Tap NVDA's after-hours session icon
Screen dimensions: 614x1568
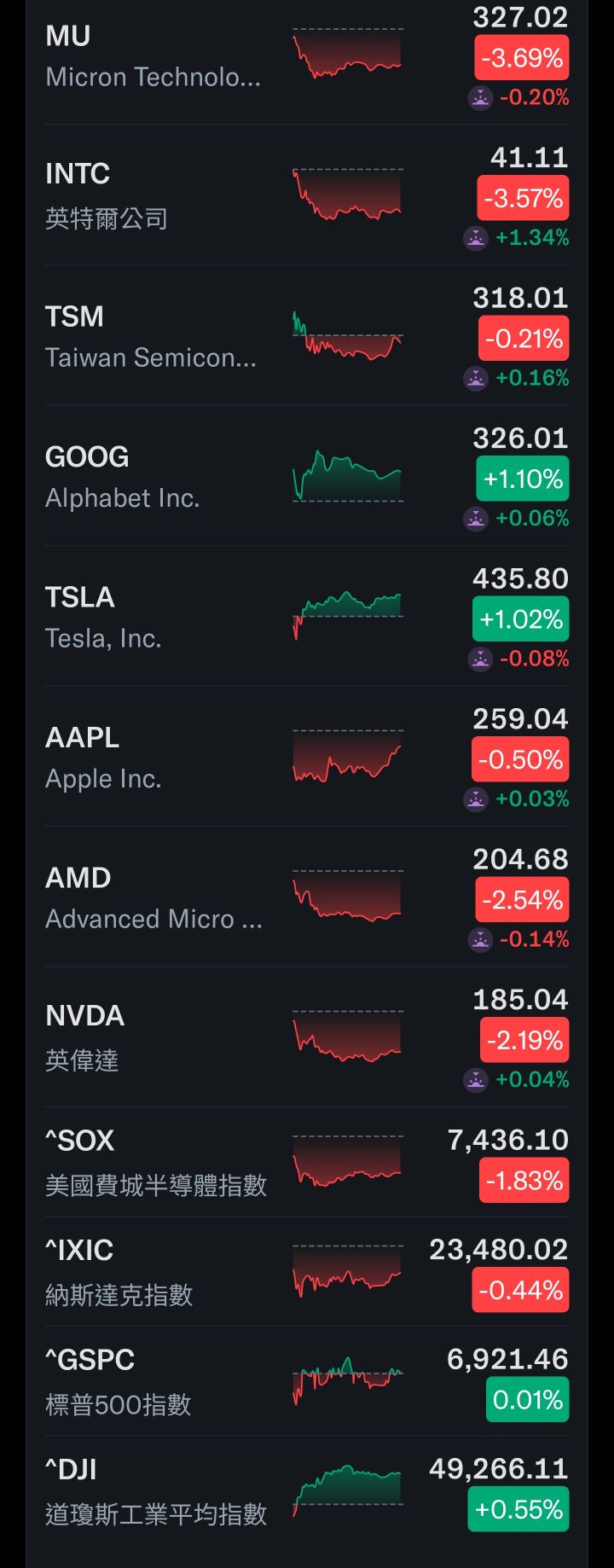tap(476, 1080)
